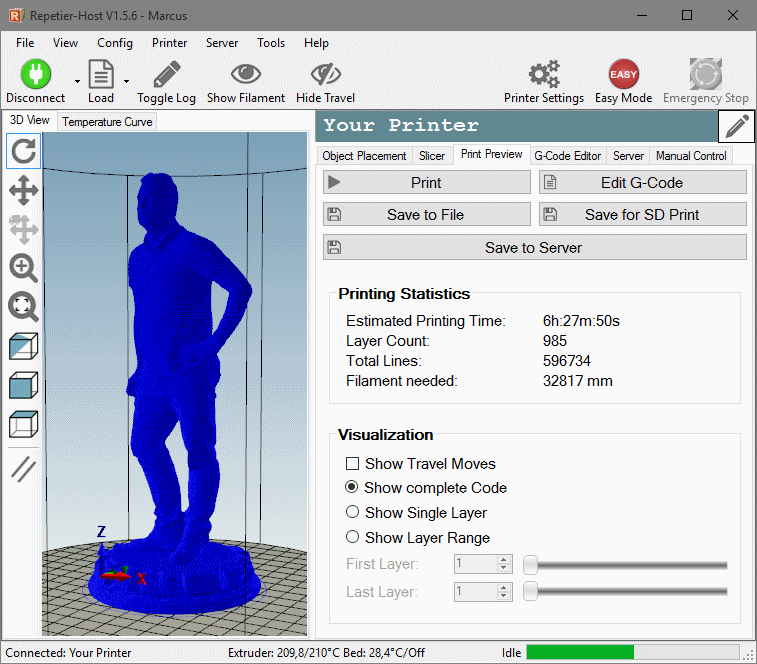Image resolution: width=757 pixels, height=664 pixels.
Task: Click the Show Filament eye icon
Action: click(246, 74)
